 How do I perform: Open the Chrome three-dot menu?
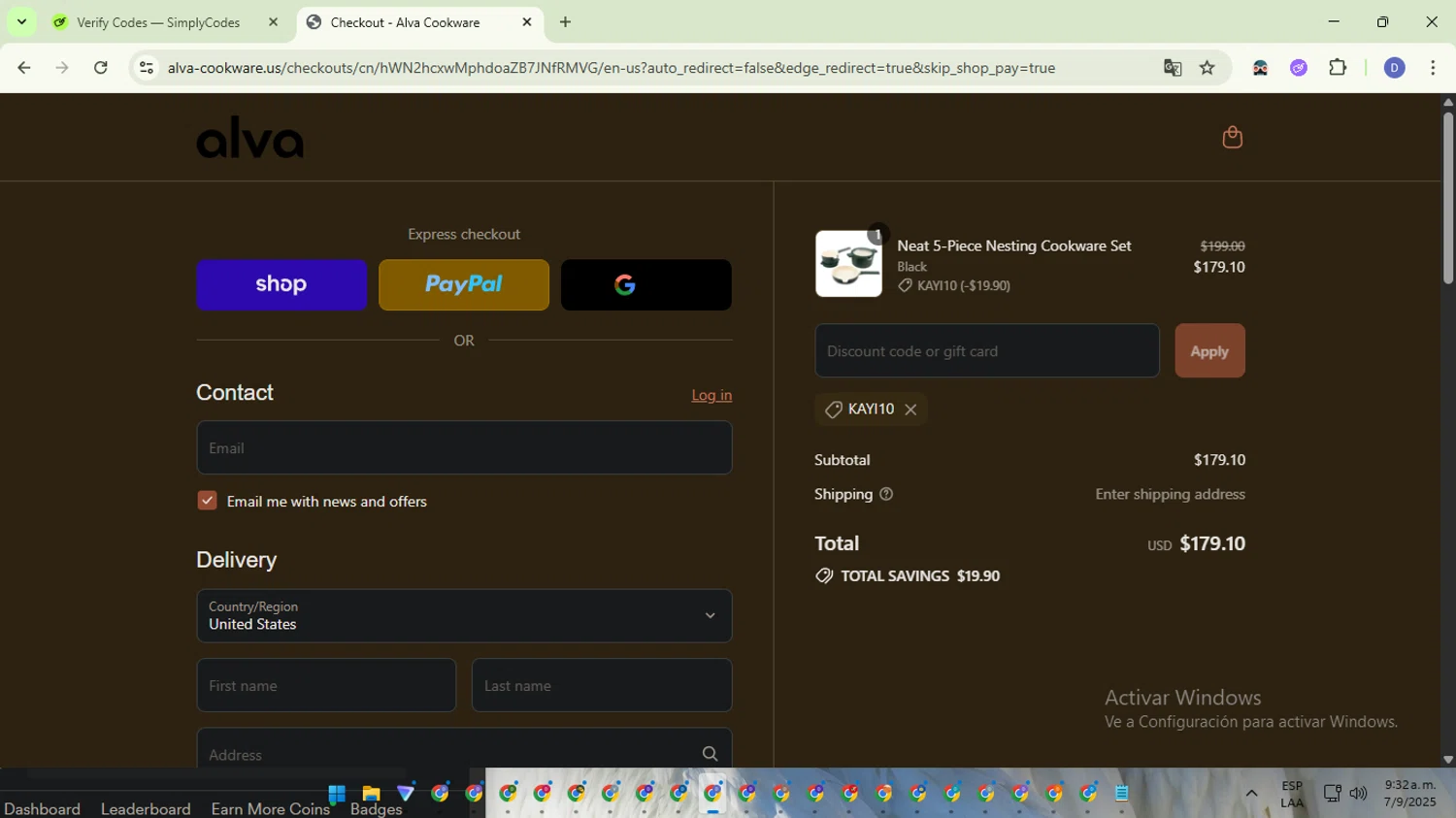[1433, 68]
